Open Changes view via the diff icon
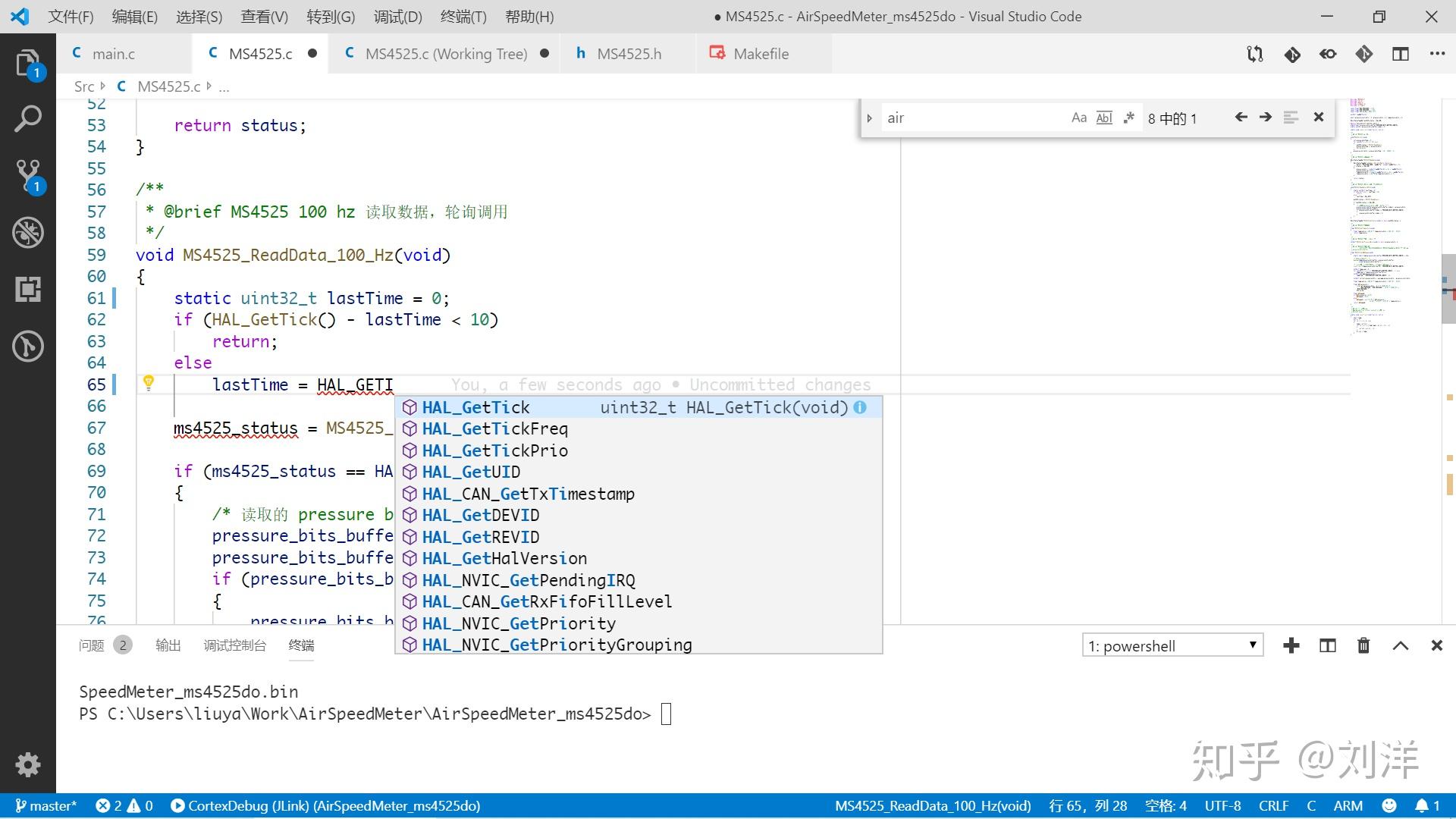The height and width of the screenshot is (819, 1456). pos(1292,54)
